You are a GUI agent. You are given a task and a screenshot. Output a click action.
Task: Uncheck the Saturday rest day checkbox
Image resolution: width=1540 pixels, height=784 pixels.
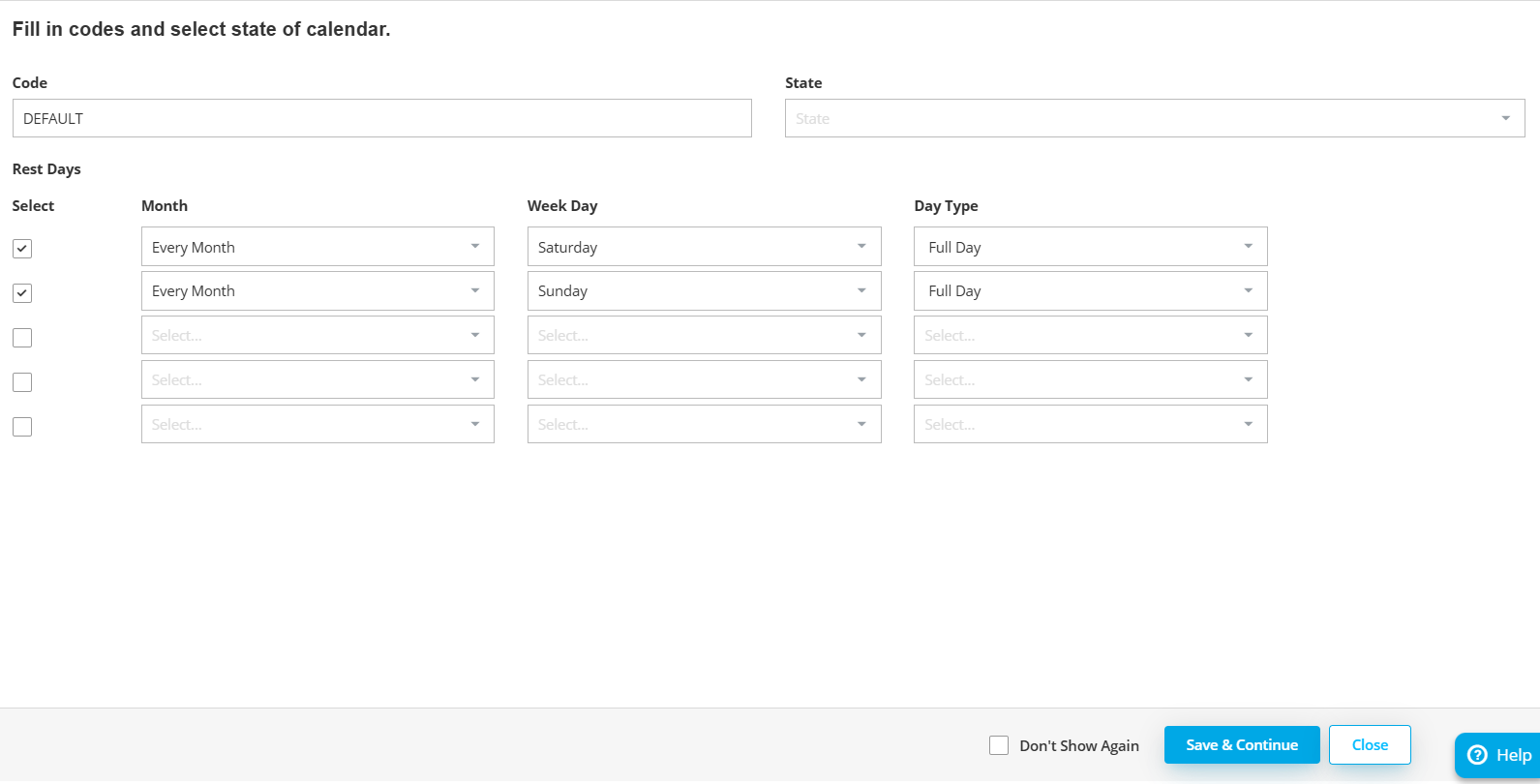point(22,249)
